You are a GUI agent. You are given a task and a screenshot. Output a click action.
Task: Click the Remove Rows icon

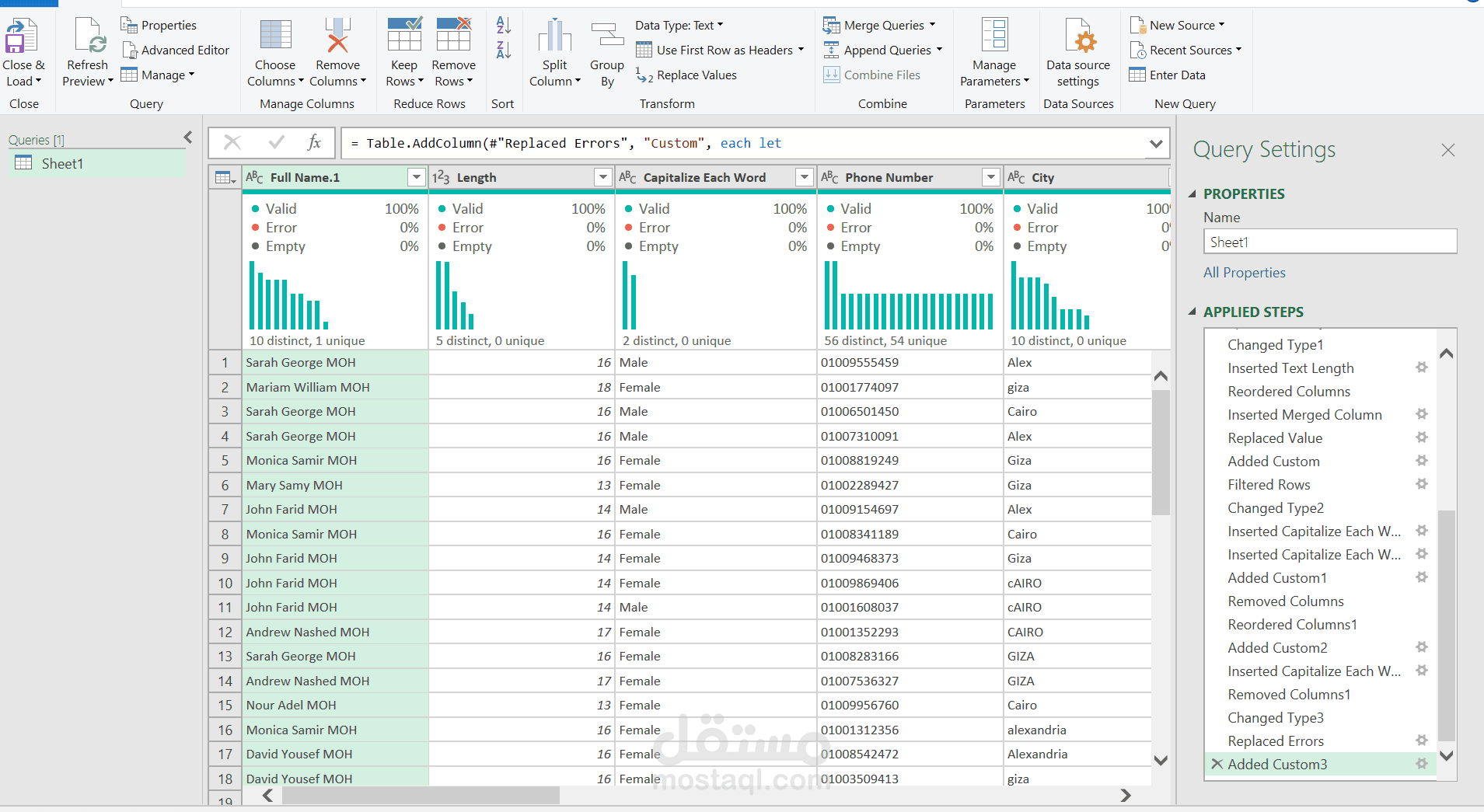(x=454, y=34)
